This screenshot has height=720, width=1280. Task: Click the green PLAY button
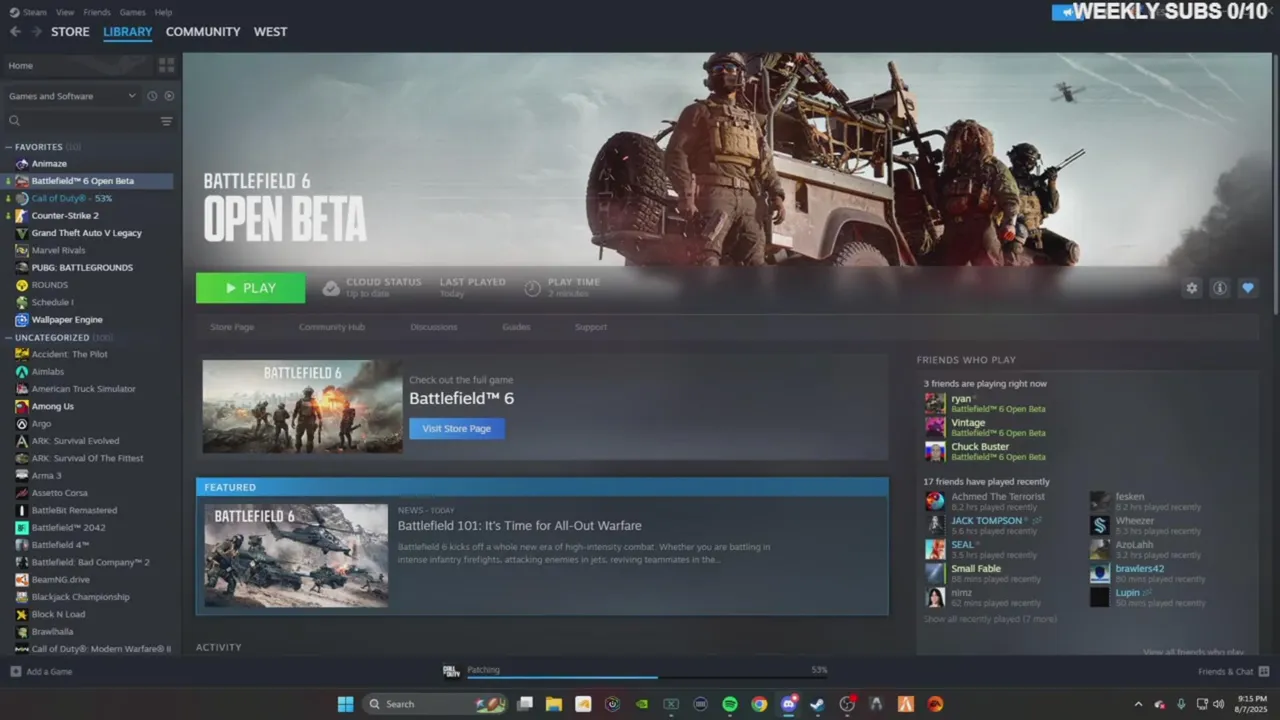251,288
